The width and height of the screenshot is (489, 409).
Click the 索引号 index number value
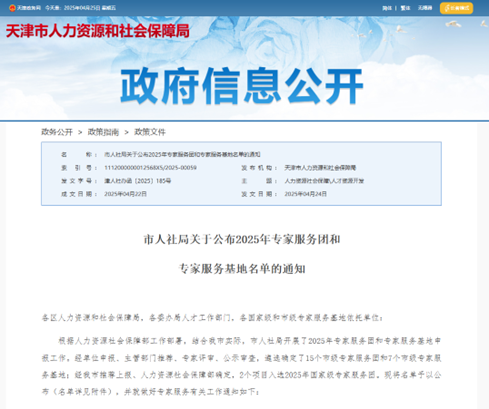point(150,168)
